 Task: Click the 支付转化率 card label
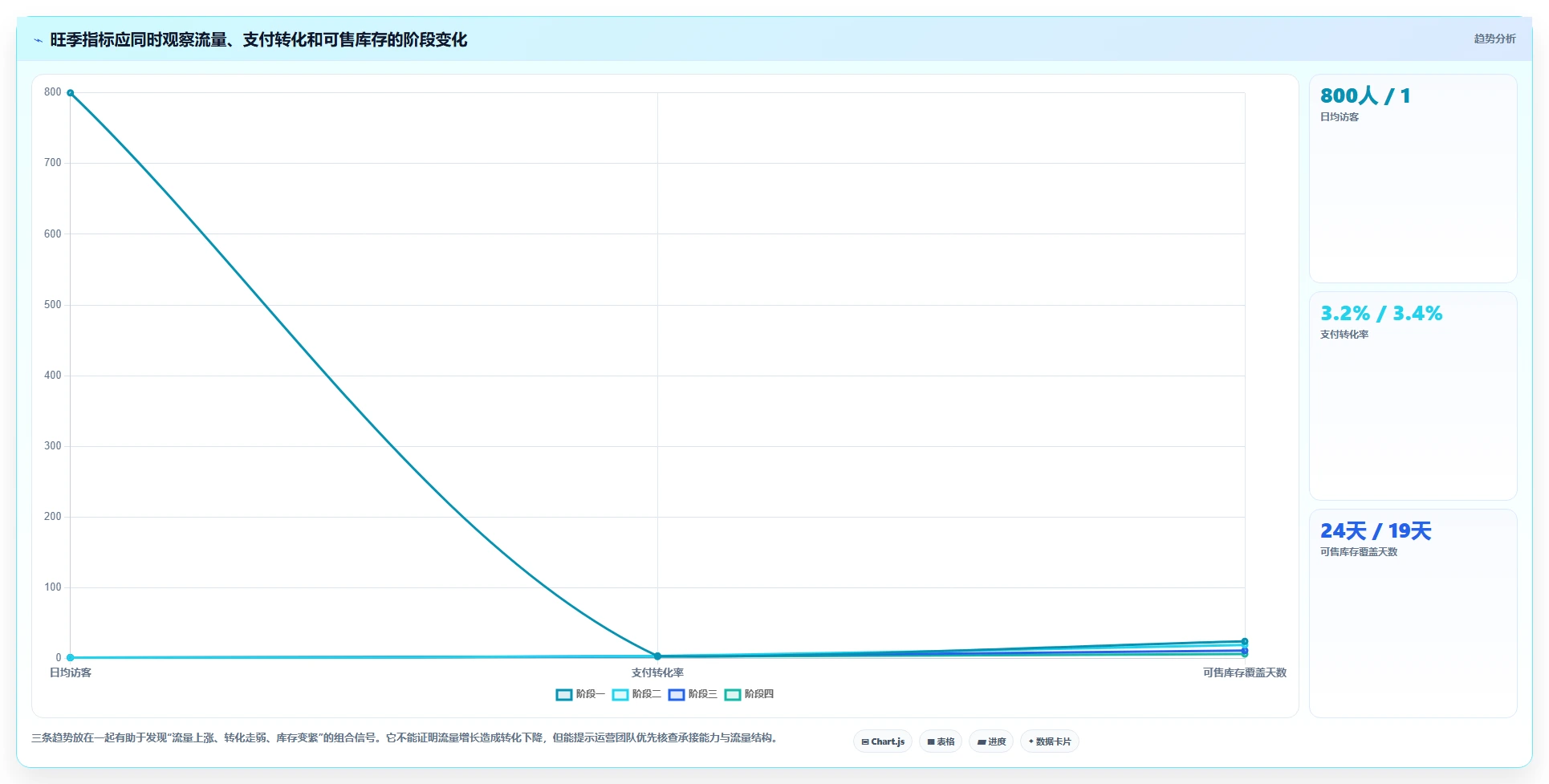(1344, 335)
